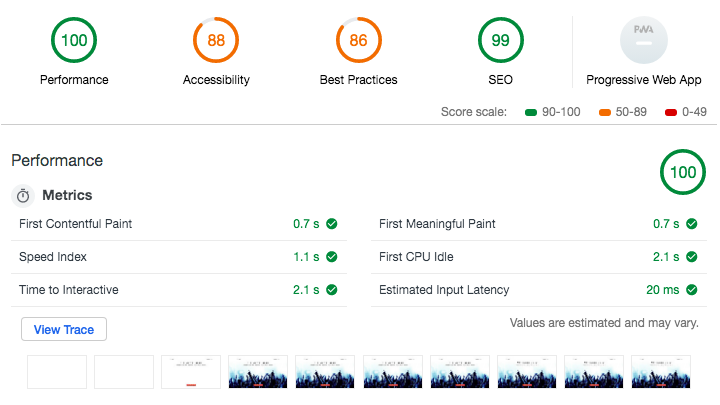720x405 pixels.
Task: Click the Performance section title heading
Action: coord(57,160)
